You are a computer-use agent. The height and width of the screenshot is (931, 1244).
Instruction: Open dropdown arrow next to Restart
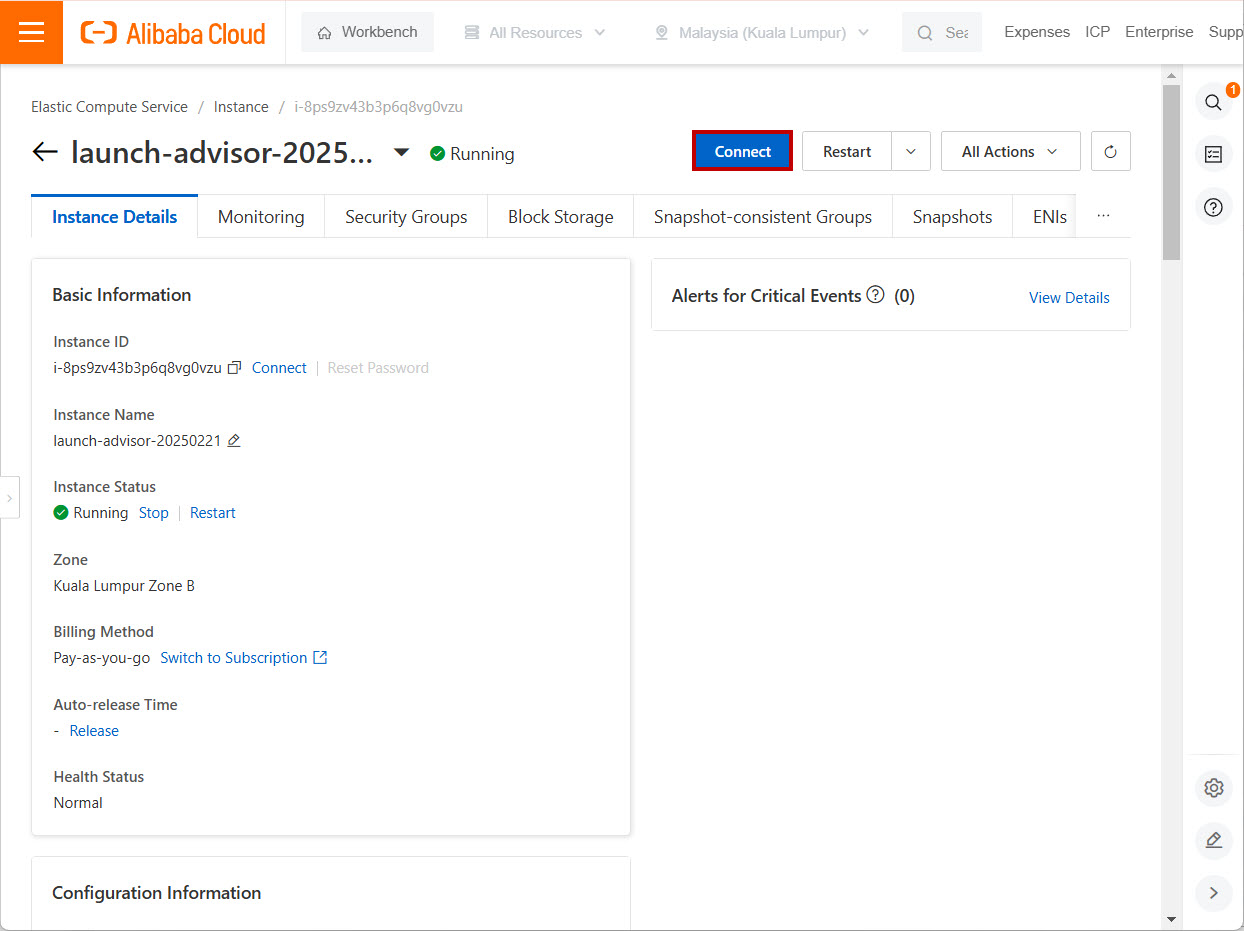click(910, 152)
